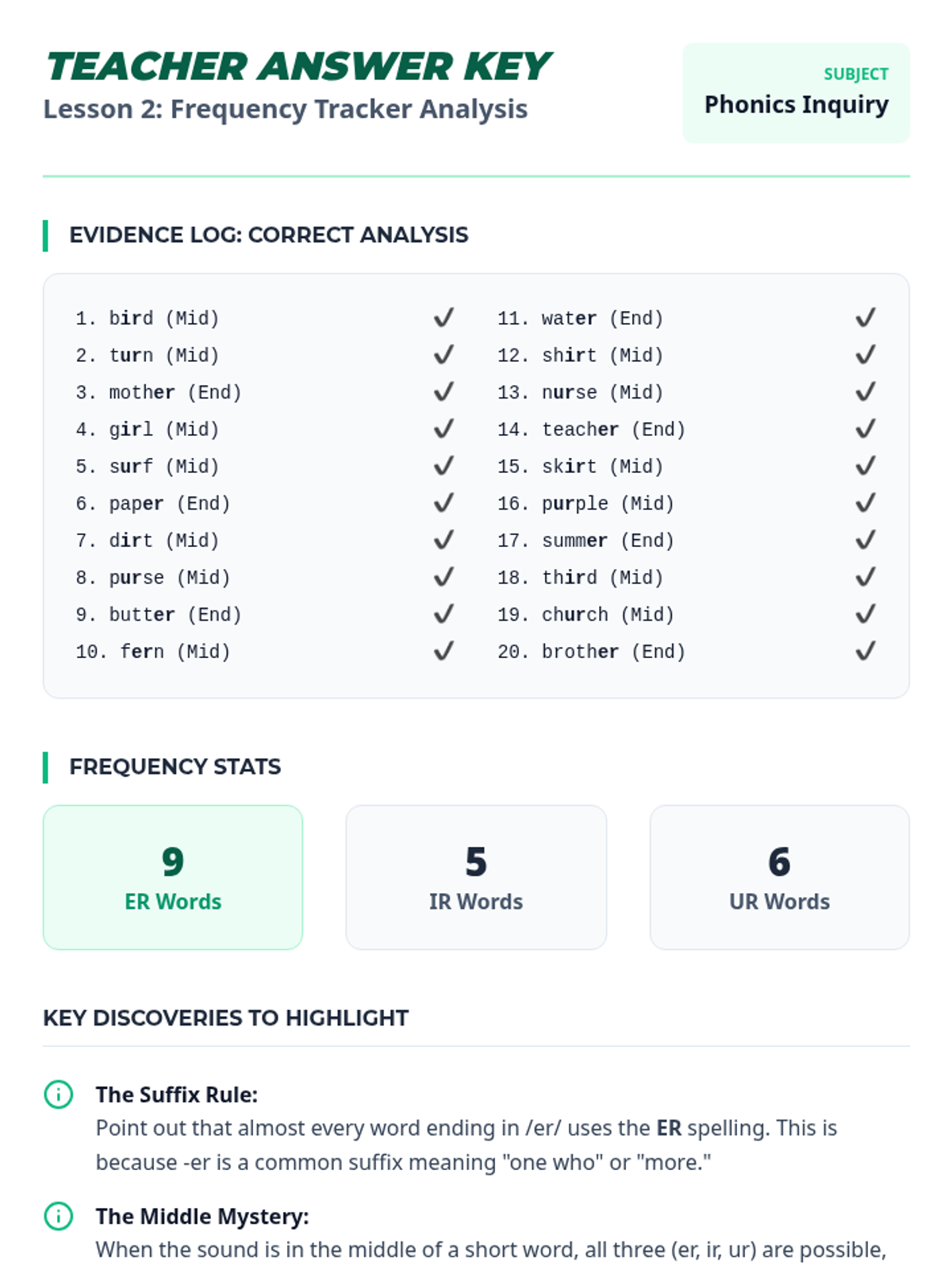Click the checkmark beside surf (Mid)
The image size is (952, 1270).
click(443, 466)
